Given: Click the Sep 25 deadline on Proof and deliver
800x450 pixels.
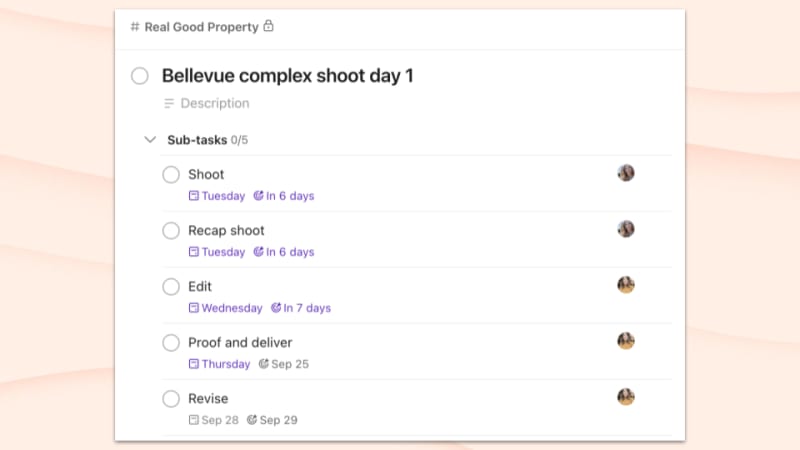Looking at the screenshot, I should tap(284, 364).
